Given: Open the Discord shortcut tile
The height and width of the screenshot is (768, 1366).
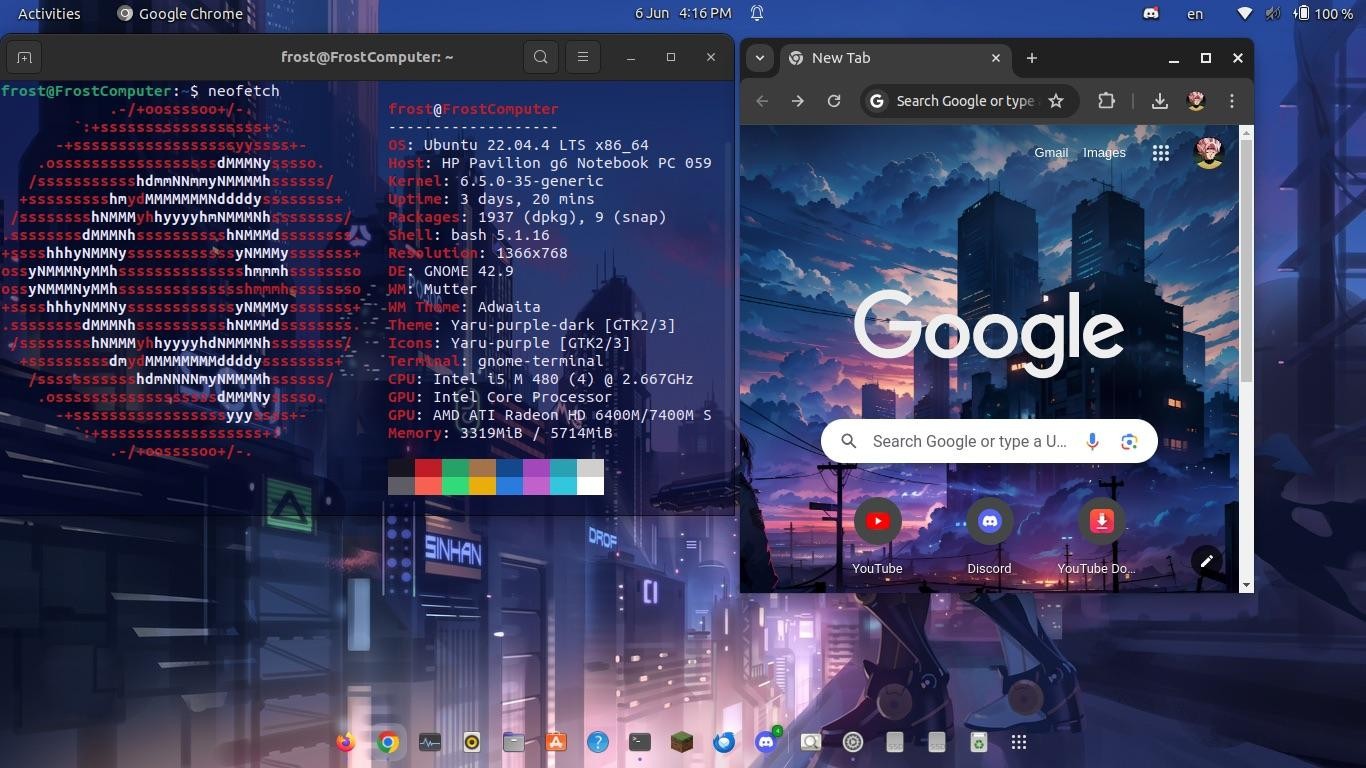Looking at the screenshot, I should (x=989, y=535).
